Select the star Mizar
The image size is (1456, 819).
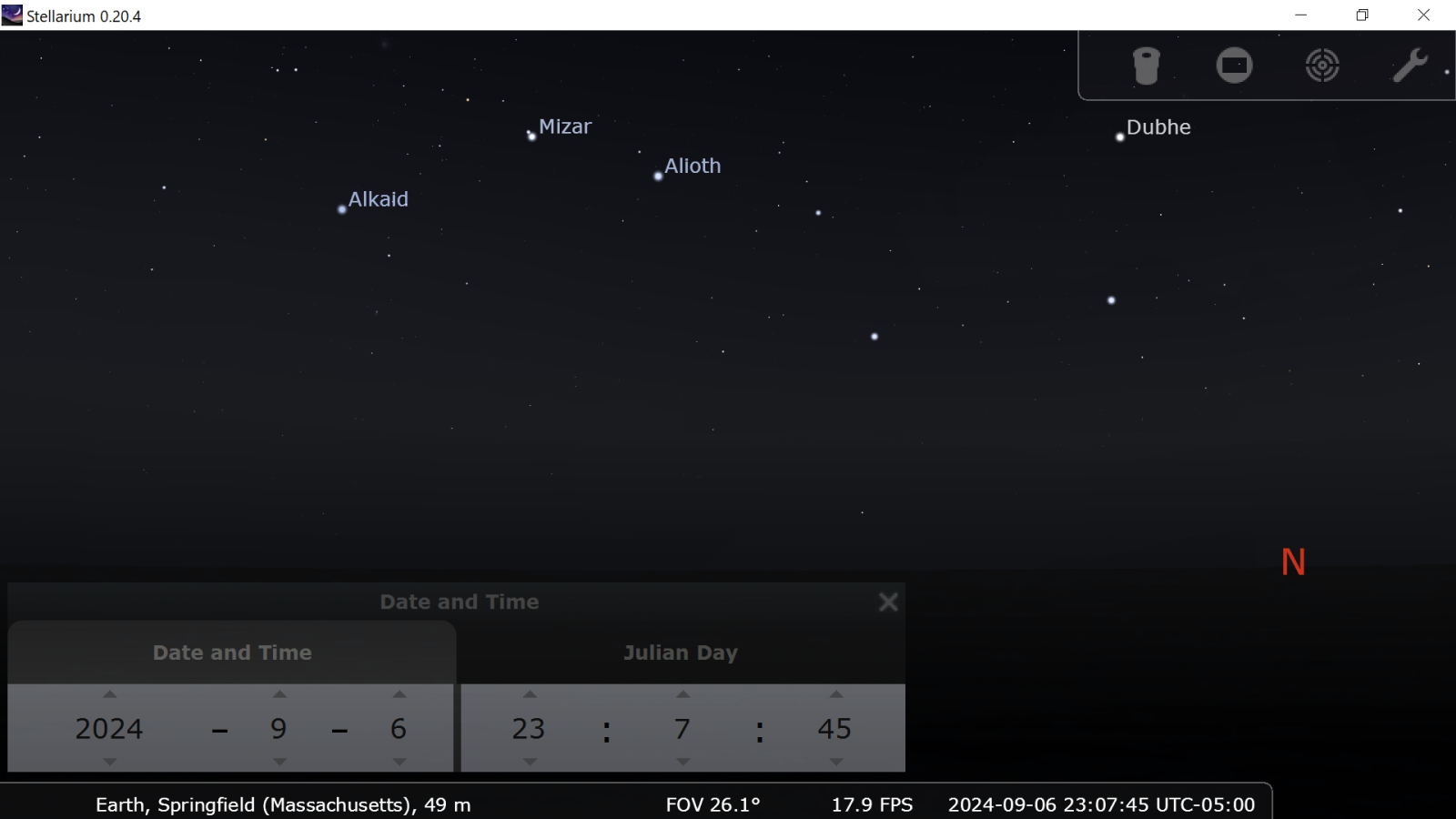(532, 136)
